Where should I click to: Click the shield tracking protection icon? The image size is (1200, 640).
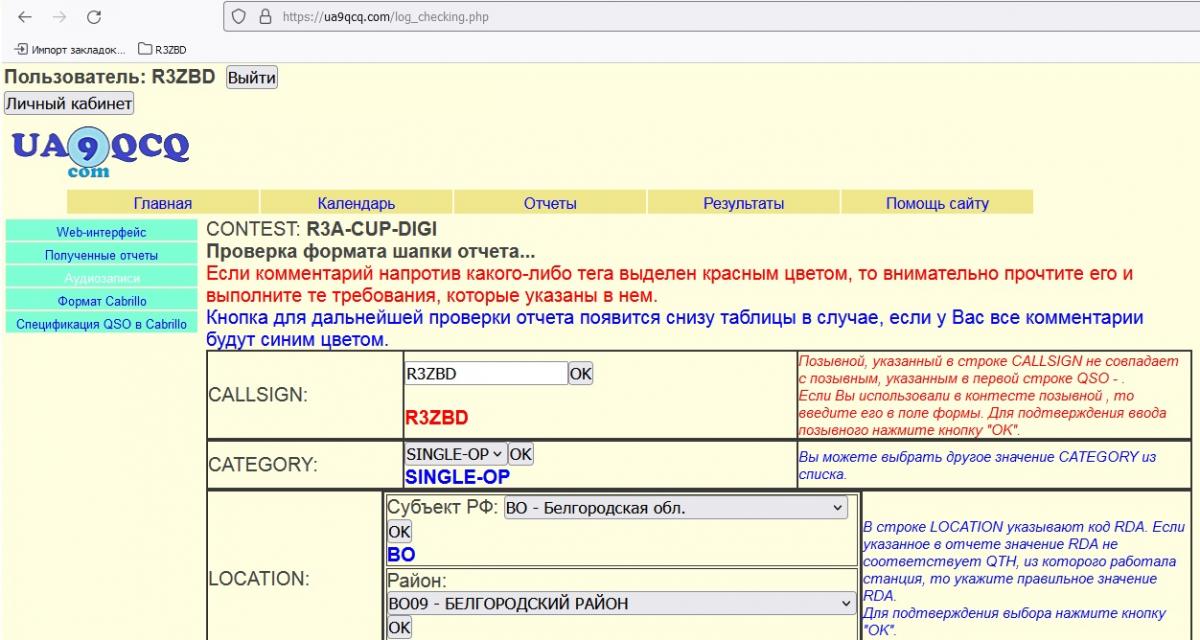(239, 17)
